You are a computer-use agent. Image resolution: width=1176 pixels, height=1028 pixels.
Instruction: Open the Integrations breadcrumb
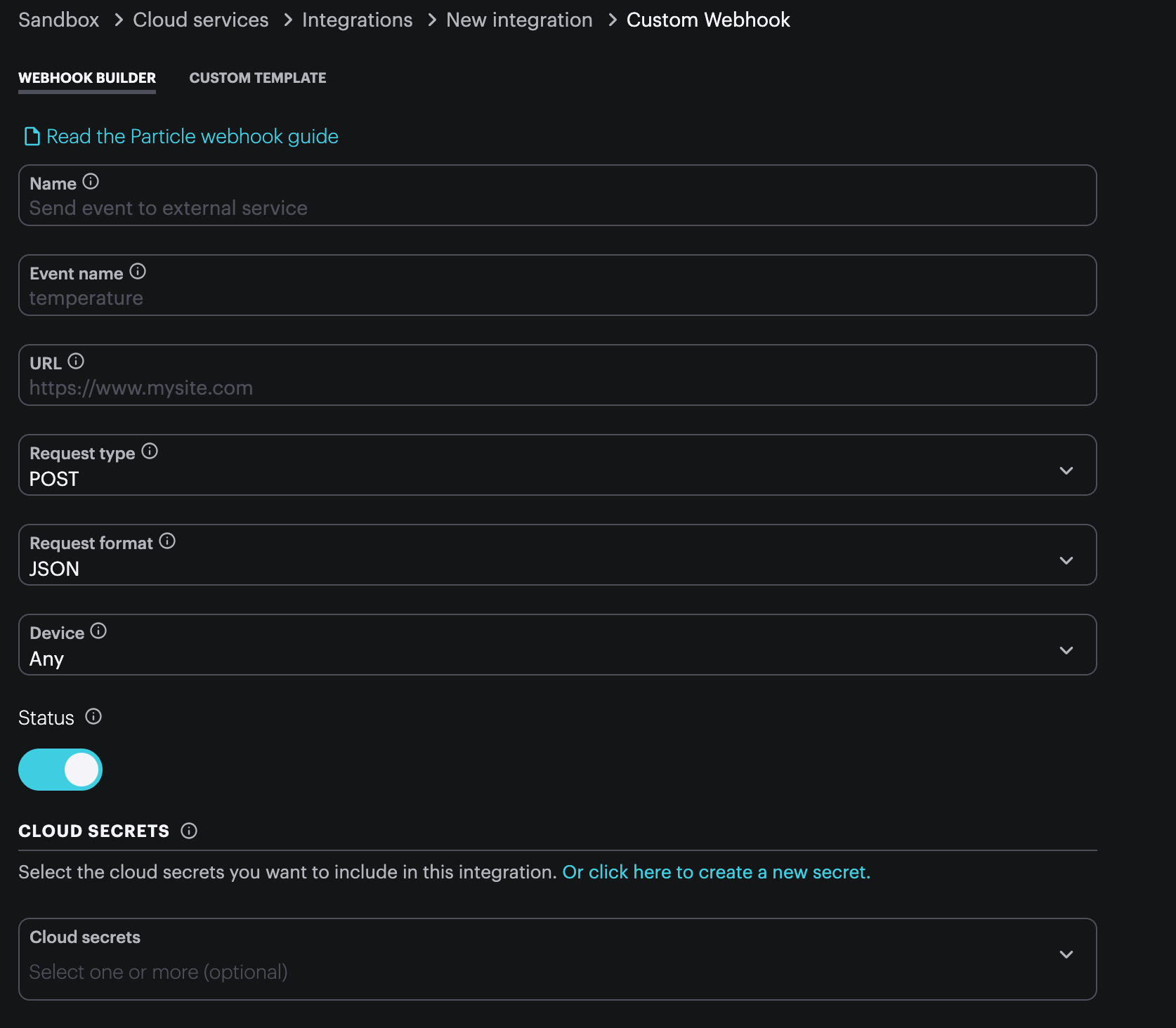coord(358,20)
